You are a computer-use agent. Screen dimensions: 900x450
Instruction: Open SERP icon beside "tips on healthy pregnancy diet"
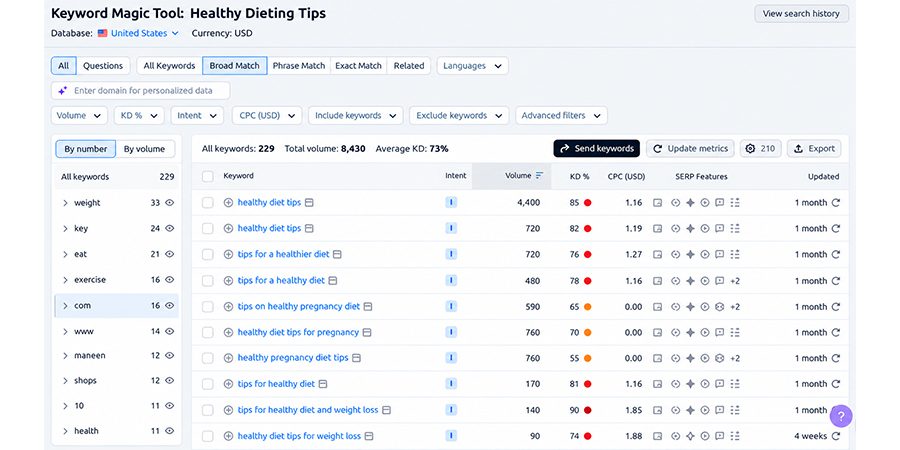tap(368, 307)
